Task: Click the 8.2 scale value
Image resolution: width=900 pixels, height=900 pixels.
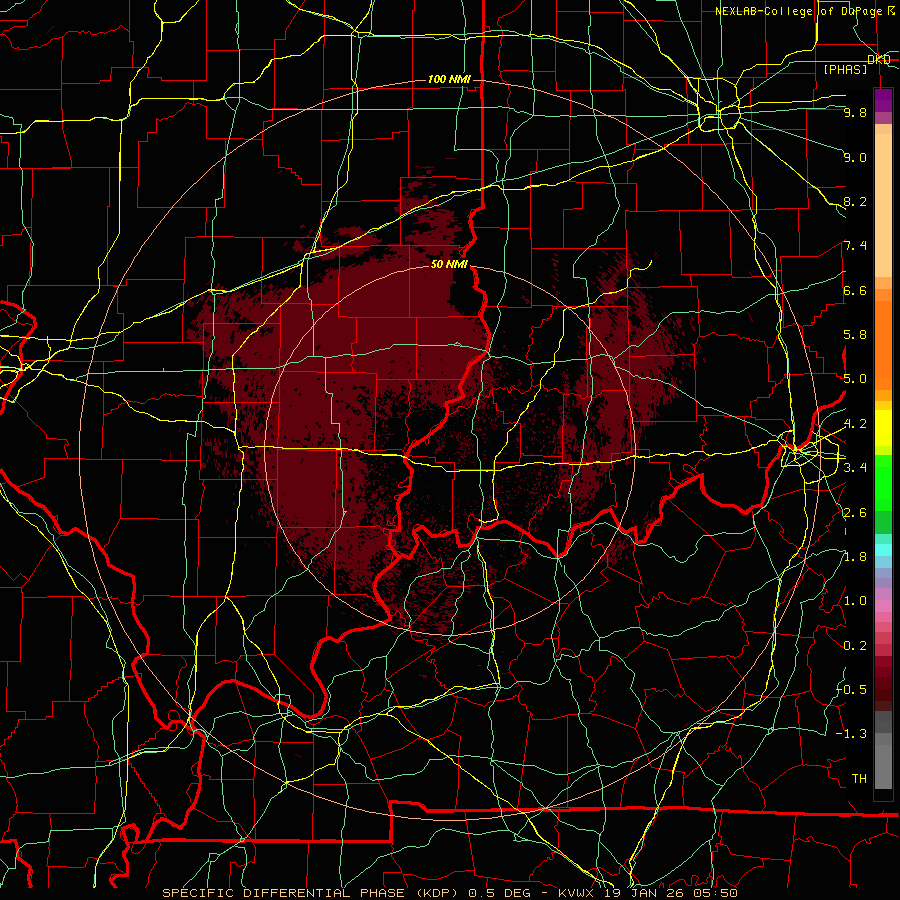Action: point(855,201)
